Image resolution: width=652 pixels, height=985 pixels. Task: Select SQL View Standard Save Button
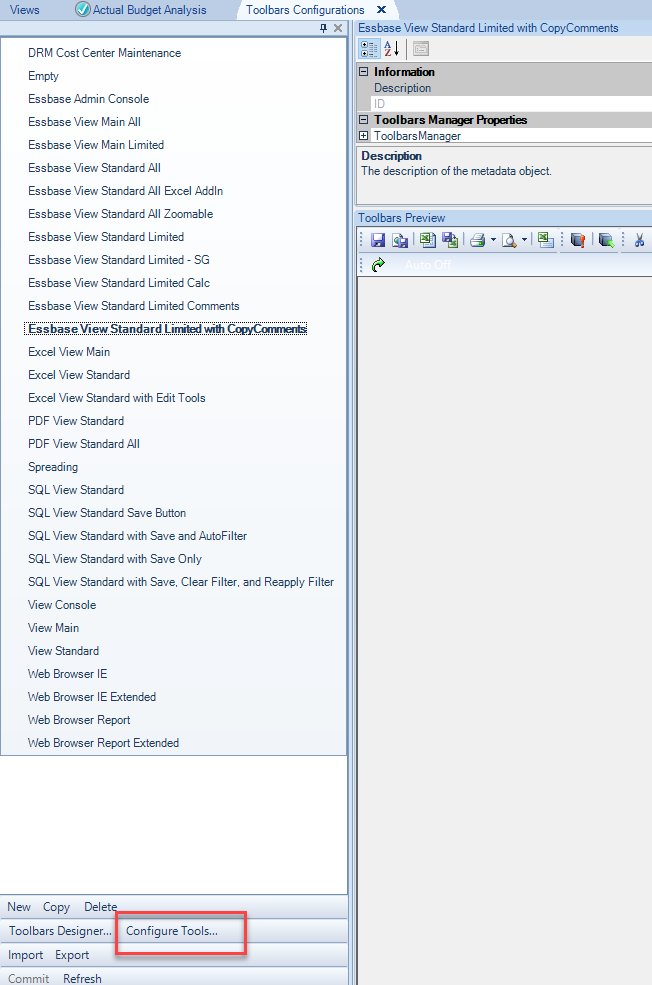click(x=107, y=513)
